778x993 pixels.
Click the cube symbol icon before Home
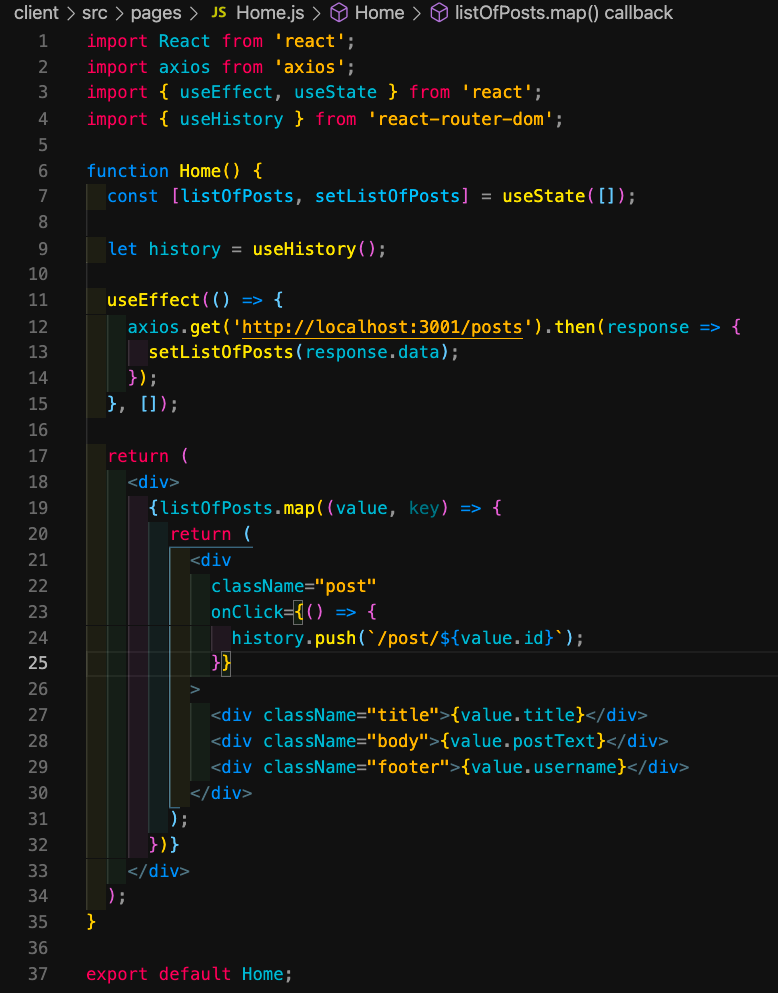pyautogui.click(x=339, y=13)
